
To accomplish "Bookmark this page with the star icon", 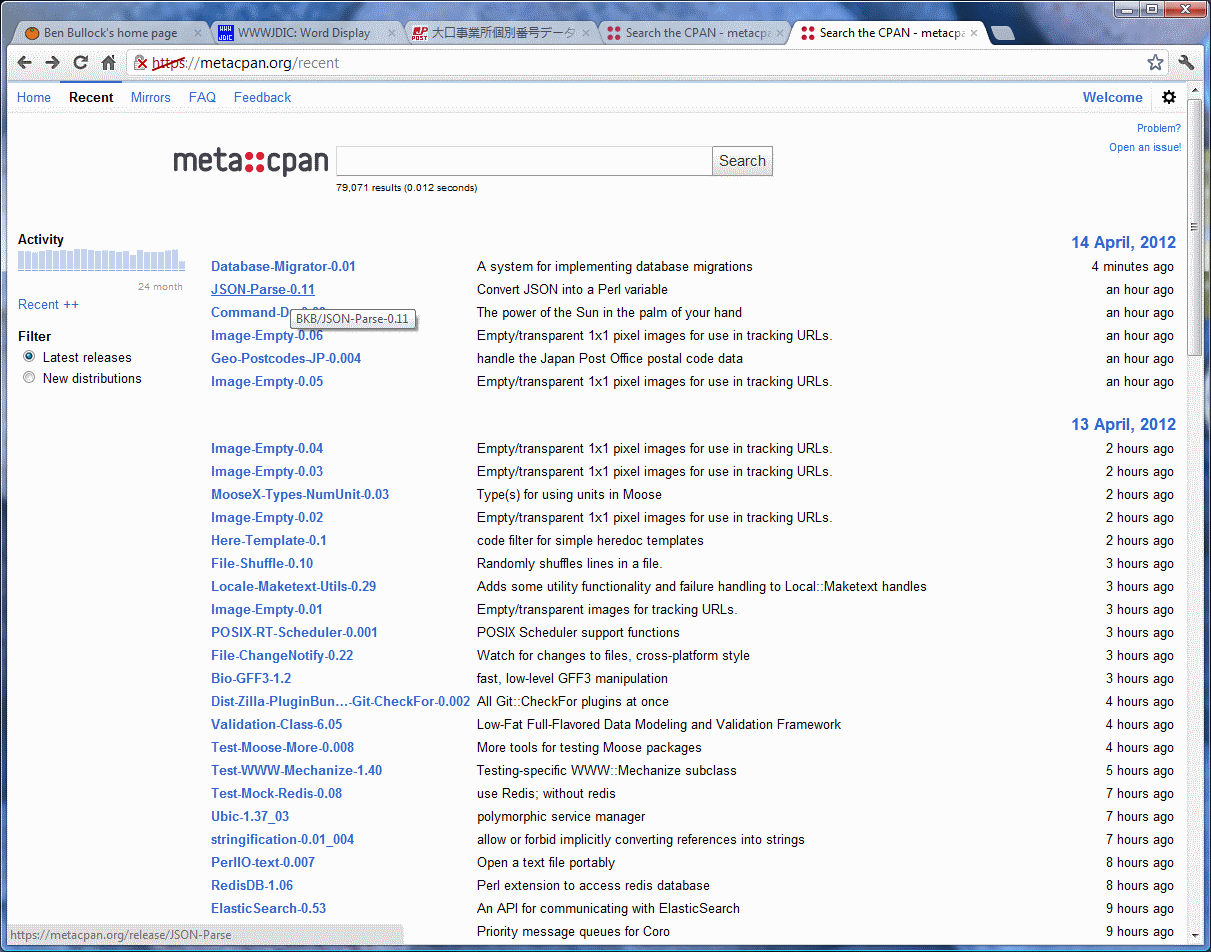I will coord(1155,62).
